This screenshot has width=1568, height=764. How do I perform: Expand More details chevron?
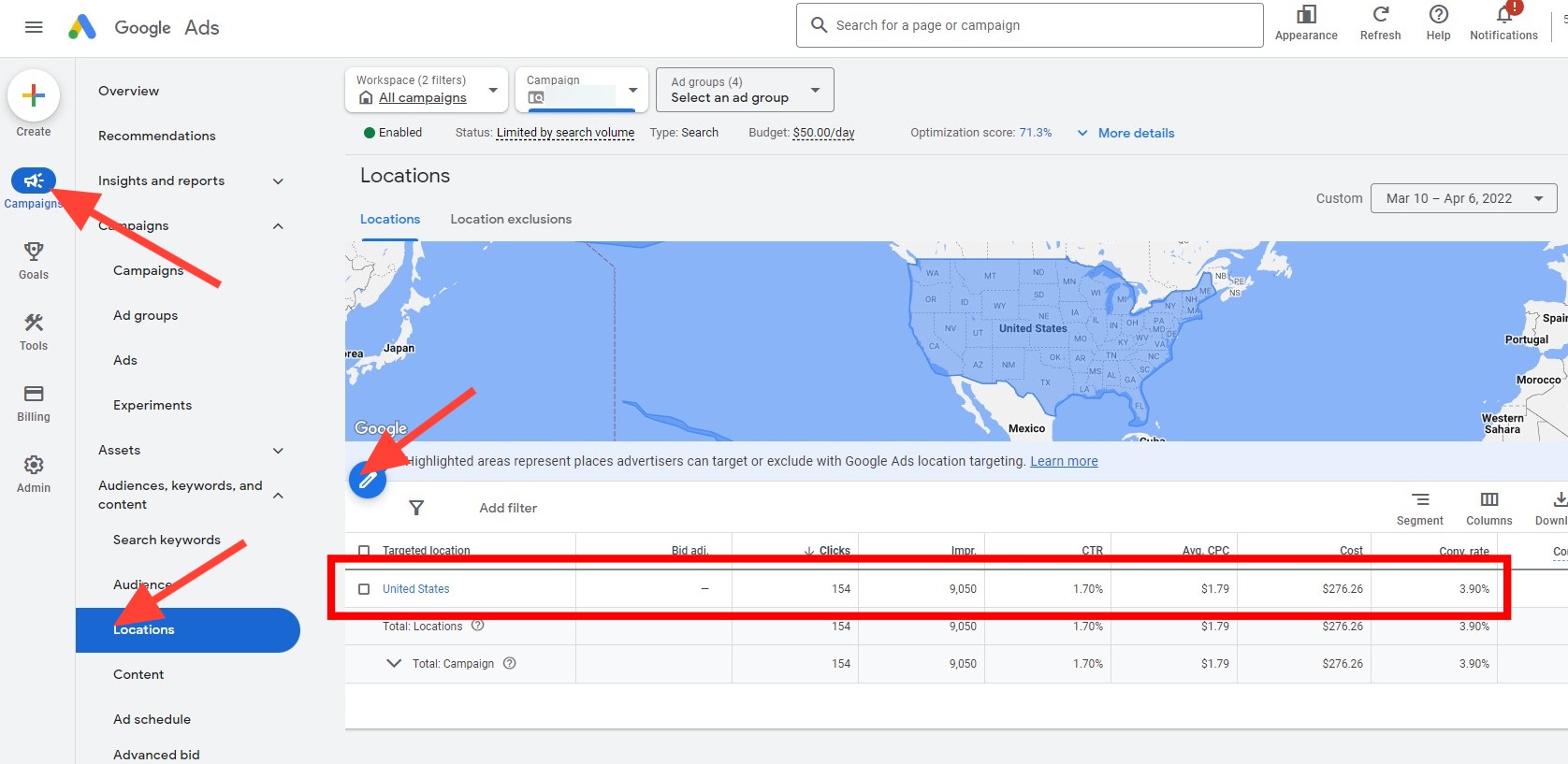click(1082, 133)
